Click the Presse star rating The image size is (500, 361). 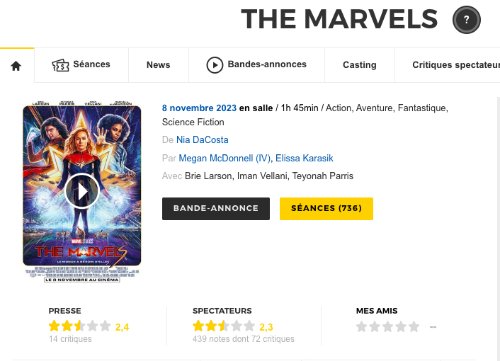(79, 326)
